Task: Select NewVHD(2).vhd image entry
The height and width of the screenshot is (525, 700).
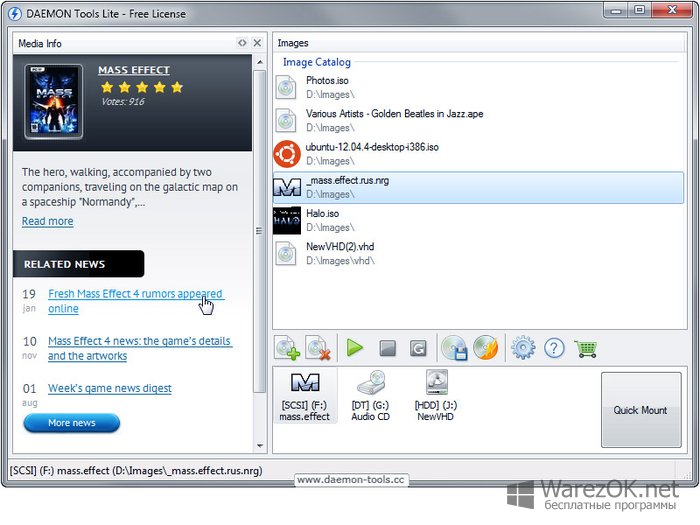Action: [x=478, y=254]
